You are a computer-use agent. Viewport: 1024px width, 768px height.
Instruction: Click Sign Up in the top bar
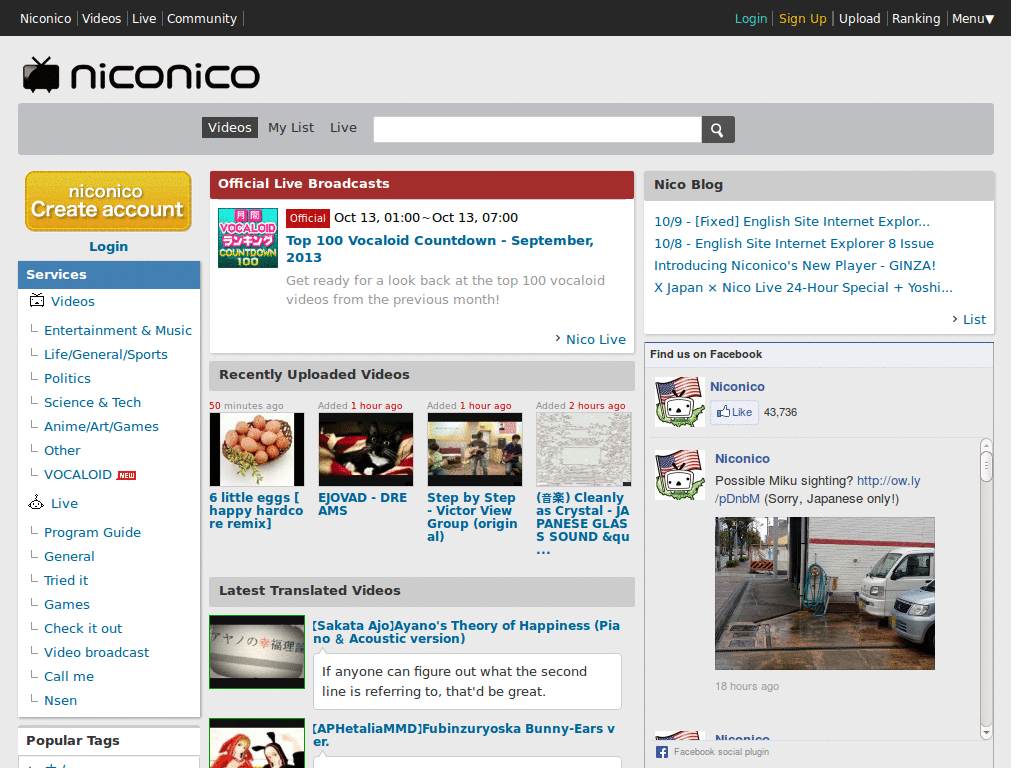(x=803, y=18)
